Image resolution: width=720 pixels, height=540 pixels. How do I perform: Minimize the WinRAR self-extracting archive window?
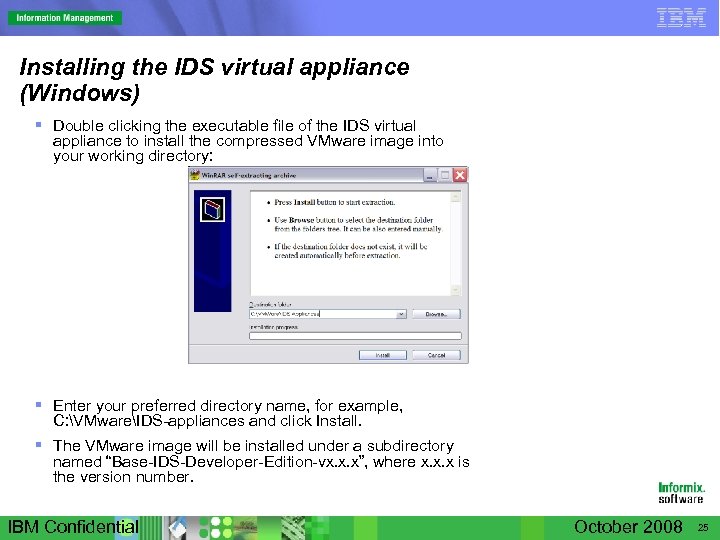(430, 175)
